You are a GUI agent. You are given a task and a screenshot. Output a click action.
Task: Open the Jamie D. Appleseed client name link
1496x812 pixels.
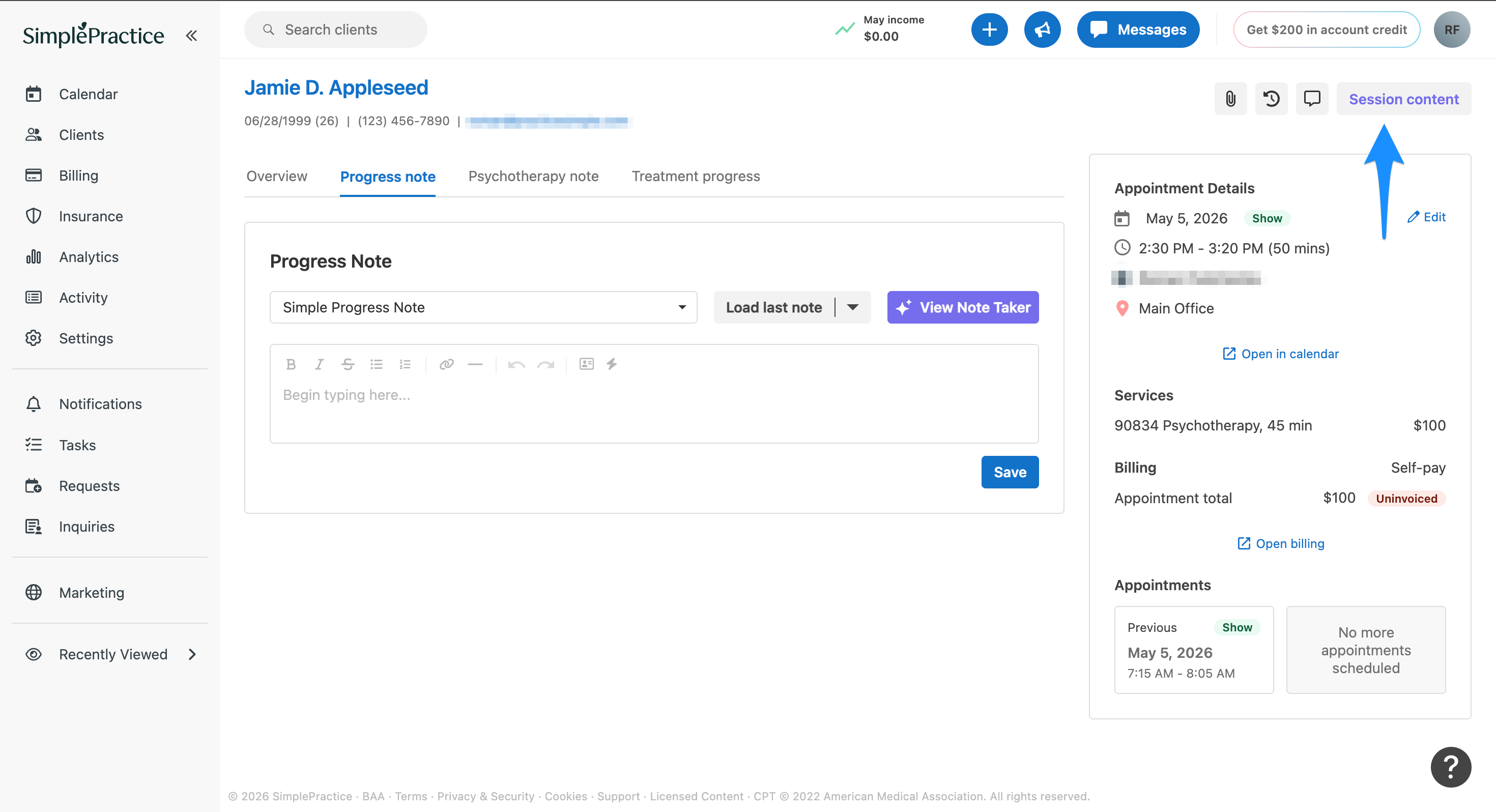[x=336, y=88]
